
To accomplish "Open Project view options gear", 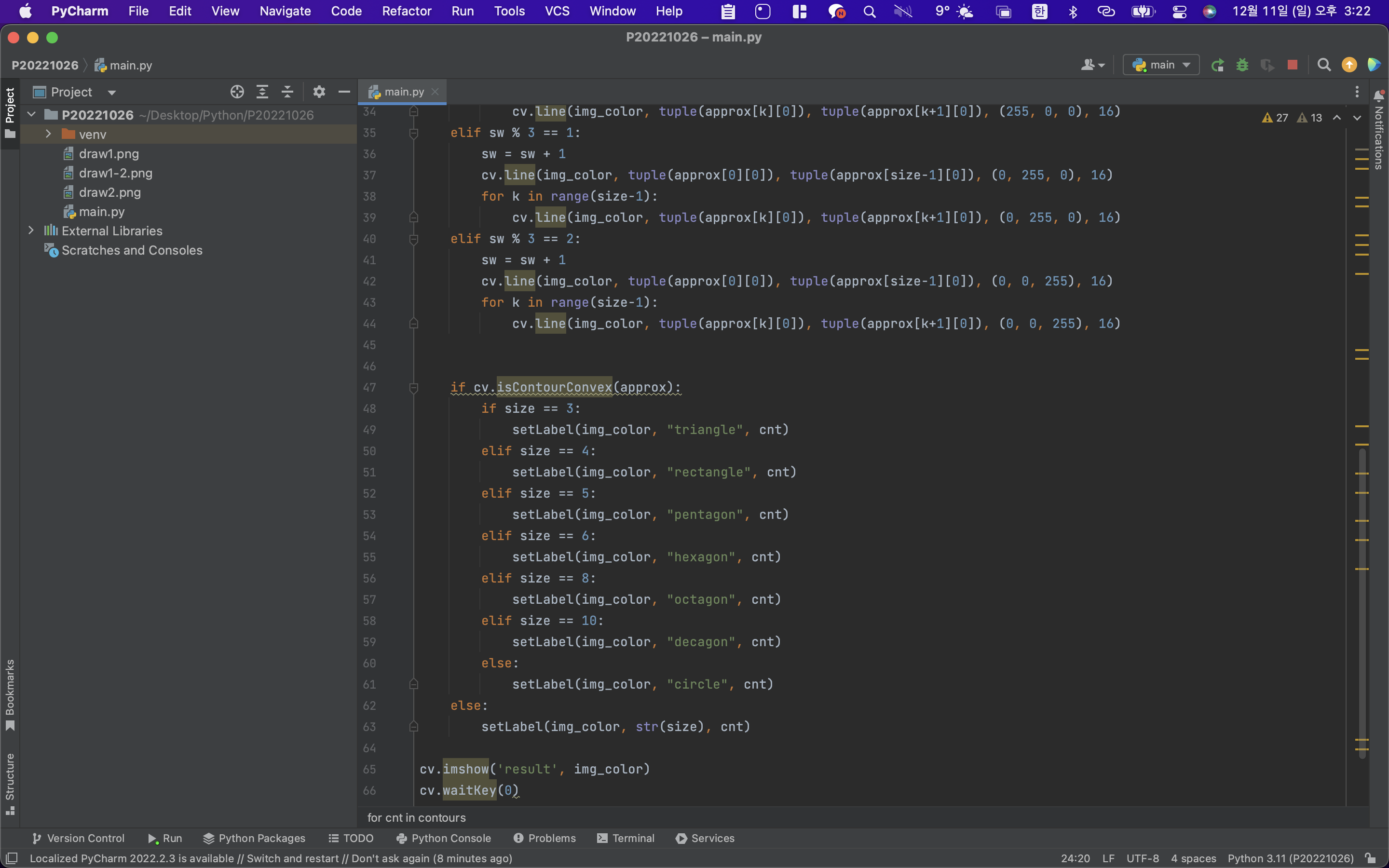I will click(x=319, y=91).
